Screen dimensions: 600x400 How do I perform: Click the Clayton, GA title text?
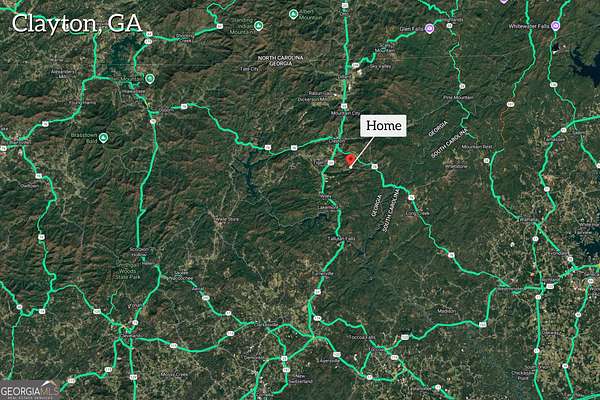tap(77, 24)
